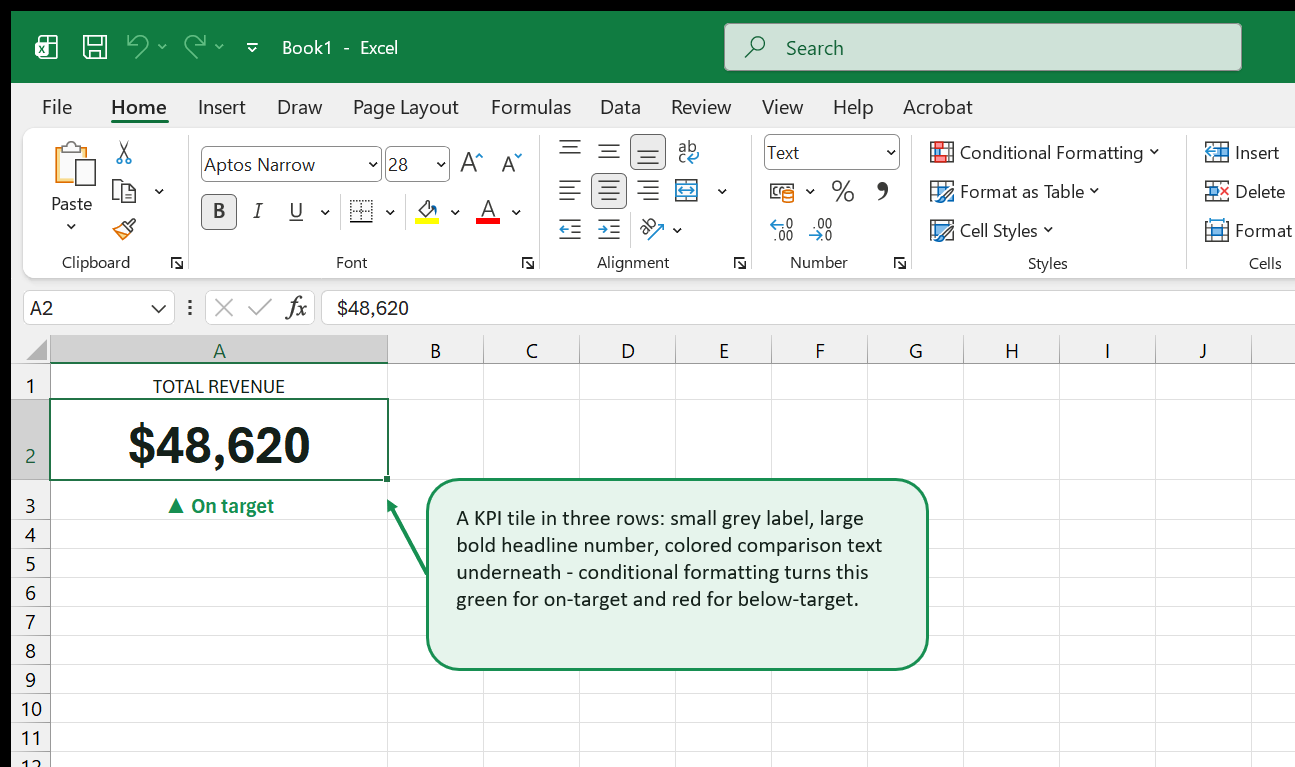
Task: Decrease the decimal places
Action: 821,229
